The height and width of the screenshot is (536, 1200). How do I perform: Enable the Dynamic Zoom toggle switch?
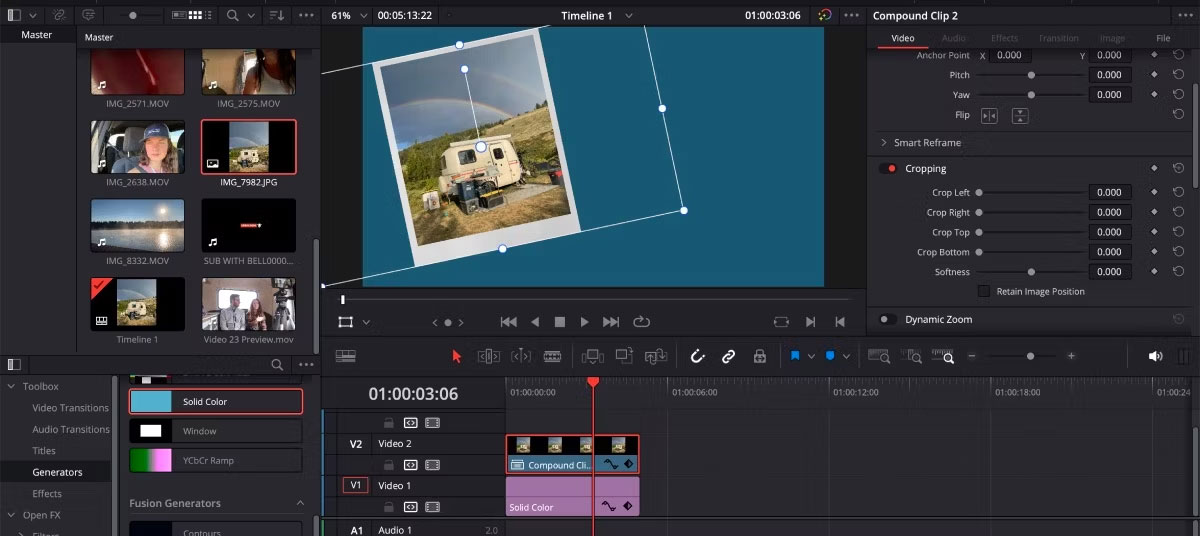click(x=887, y=320)
